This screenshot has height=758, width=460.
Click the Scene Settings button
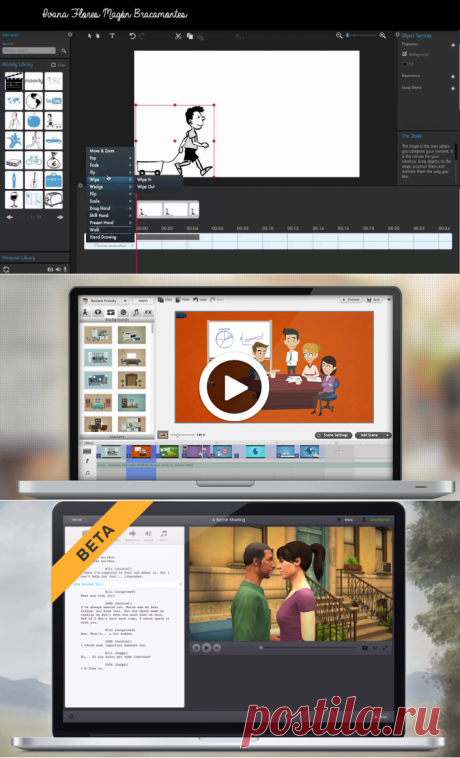tap(333, 435)
